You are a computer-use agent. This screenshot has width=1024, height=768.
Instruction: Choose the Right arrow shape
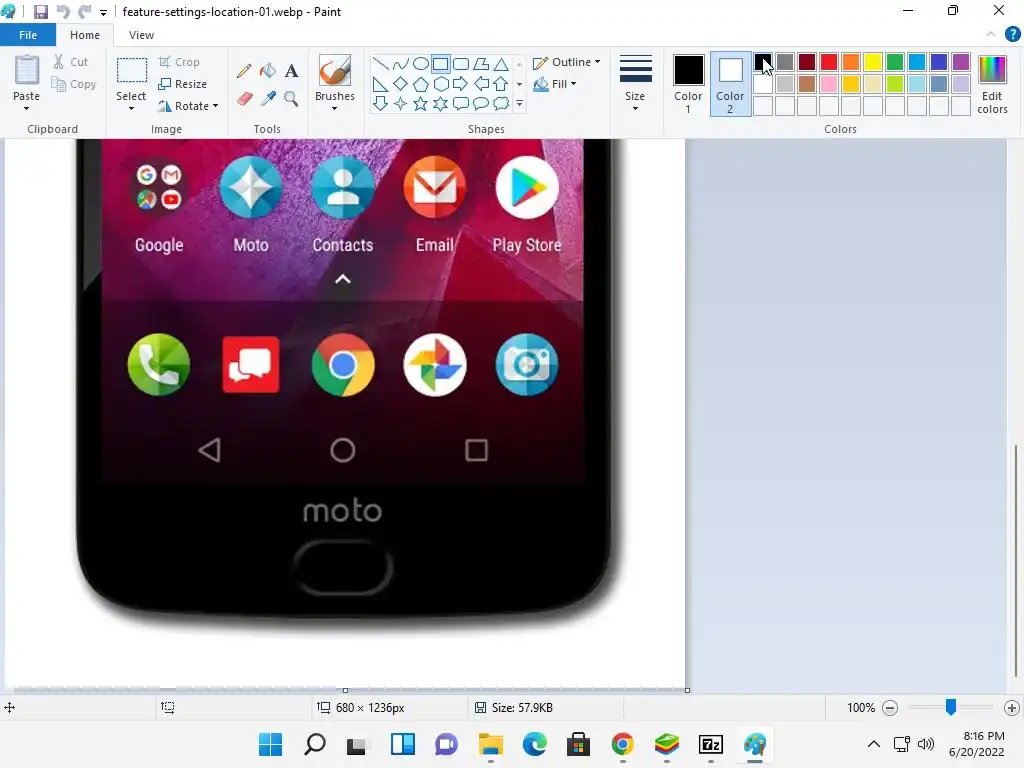click(x=461, y=84)
